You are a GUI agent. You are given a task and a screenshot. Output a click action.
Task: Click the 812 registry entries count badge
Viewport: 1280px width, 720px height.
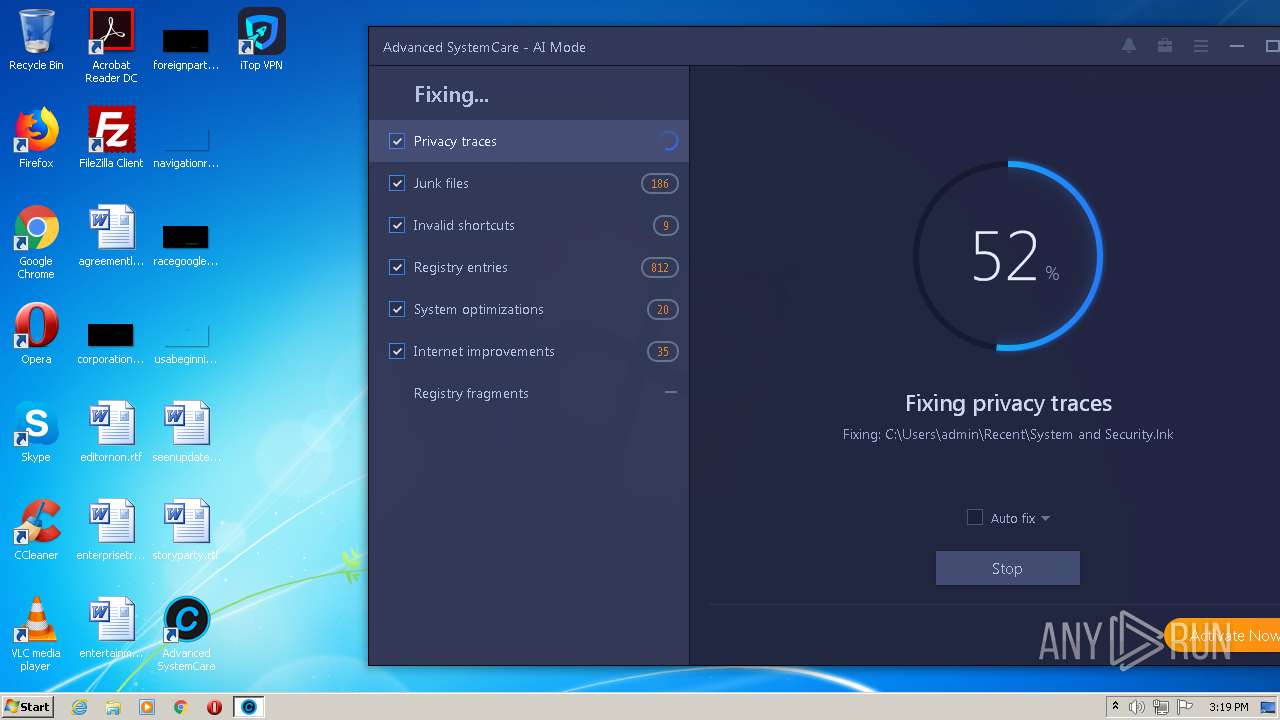tap(660, 267)
